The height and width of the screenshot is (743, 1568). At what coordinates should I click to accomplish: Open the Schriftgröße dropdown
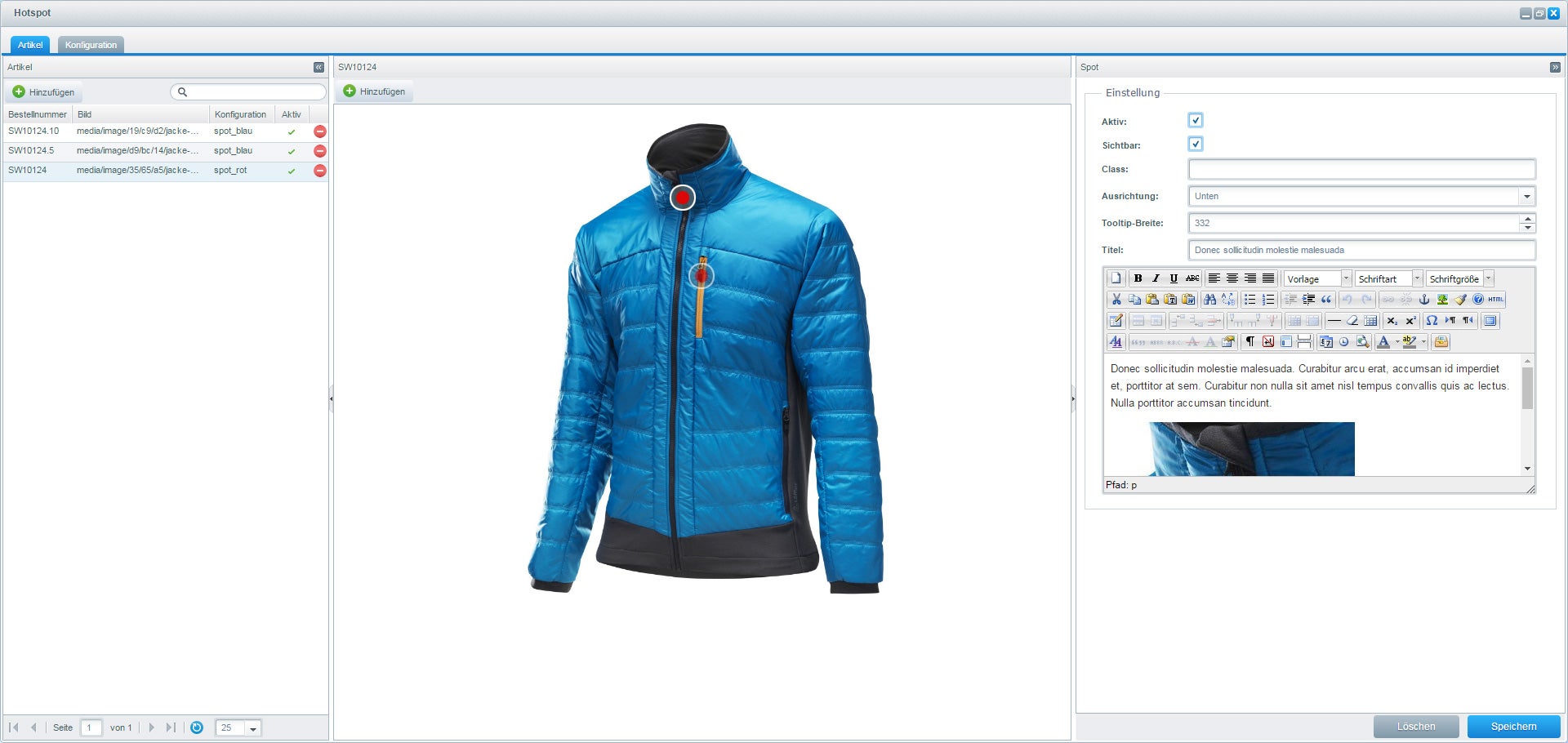point(1488,278)
